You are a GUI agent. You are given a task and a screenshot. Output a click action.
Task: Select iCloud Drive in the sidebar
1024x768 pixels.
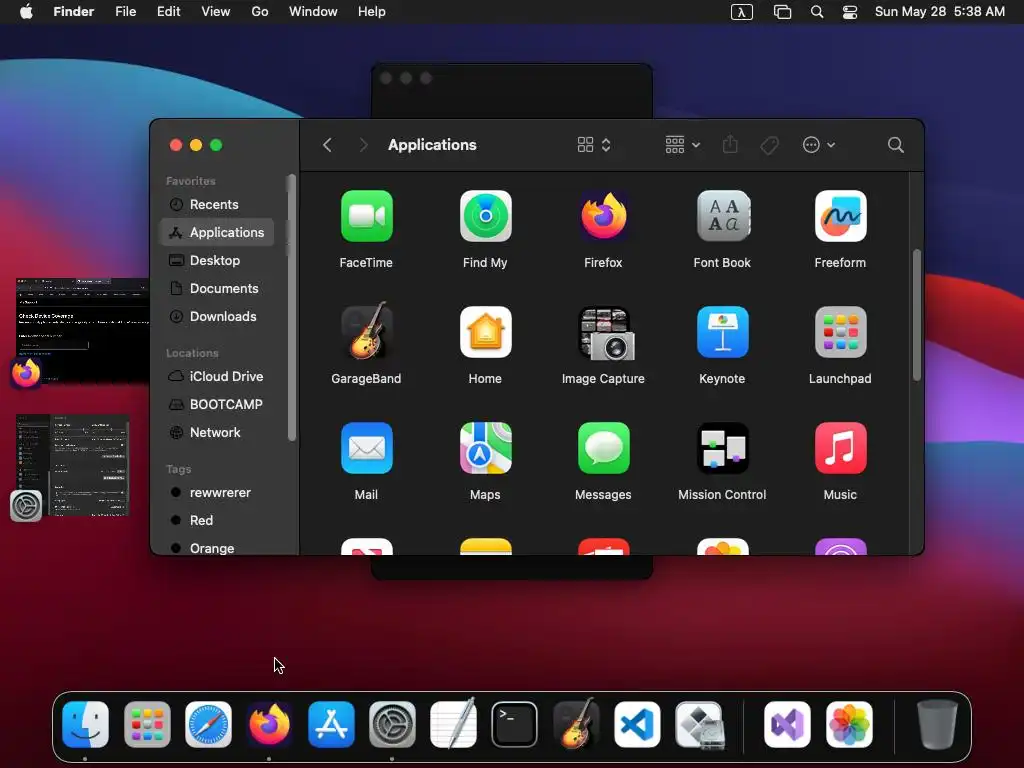click(x=217, y=377)
